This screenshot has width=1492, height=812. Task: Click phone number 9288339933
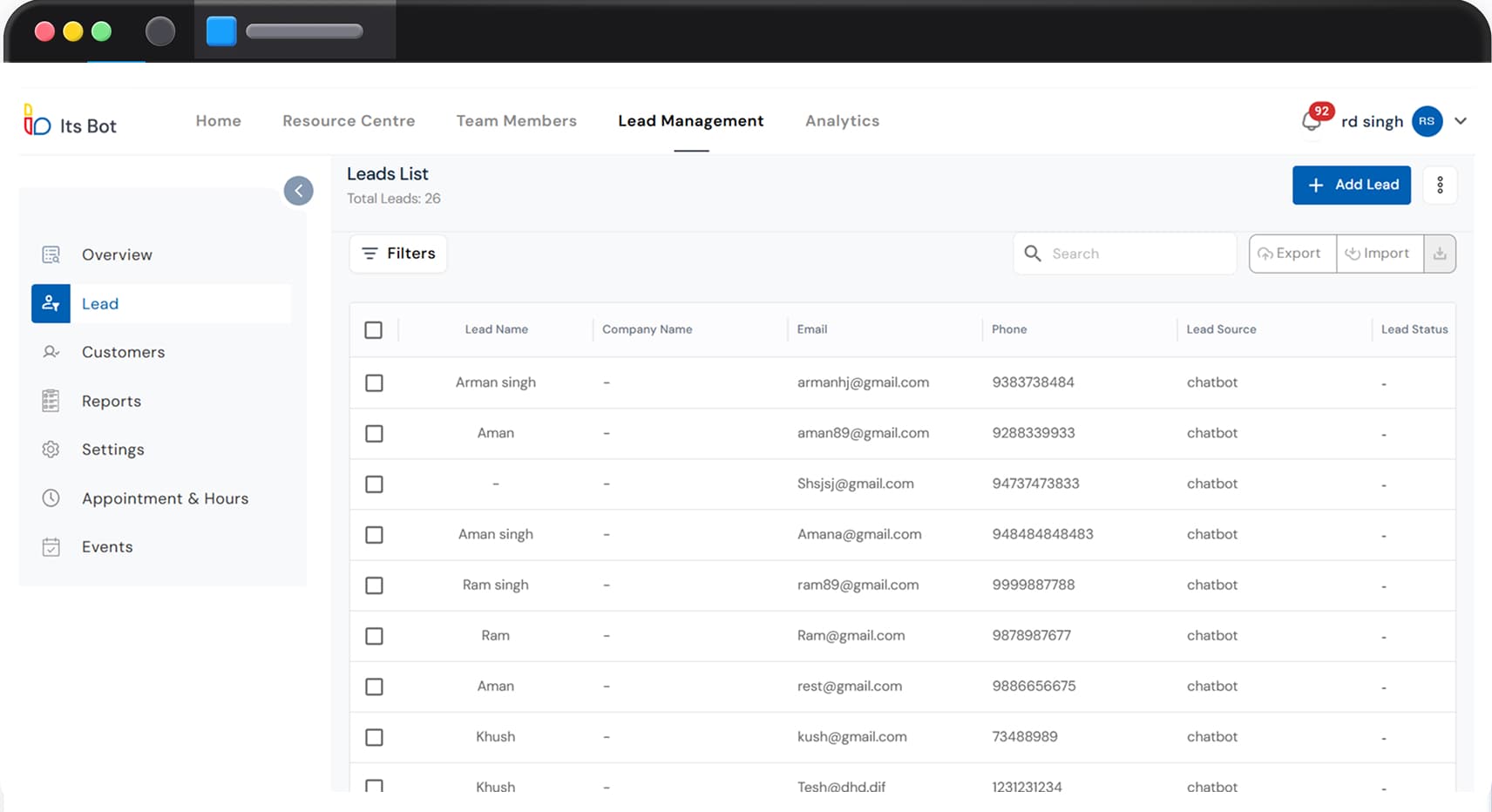(1033, 433)
